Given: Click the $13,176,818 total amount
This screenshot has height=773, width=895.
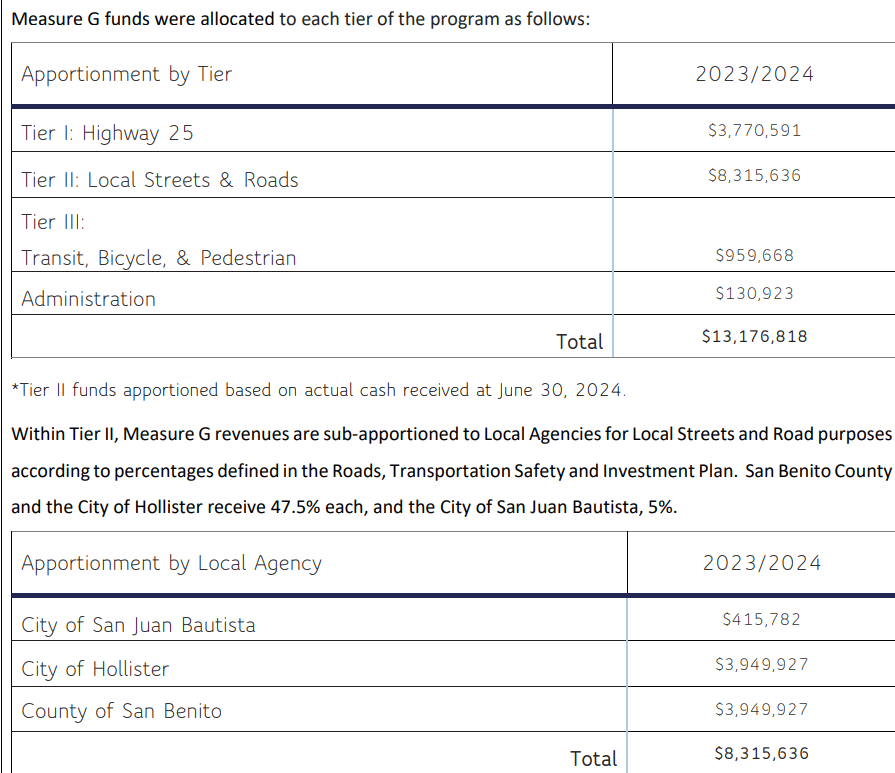Looking at the screenshot, I should pos(754,337).
